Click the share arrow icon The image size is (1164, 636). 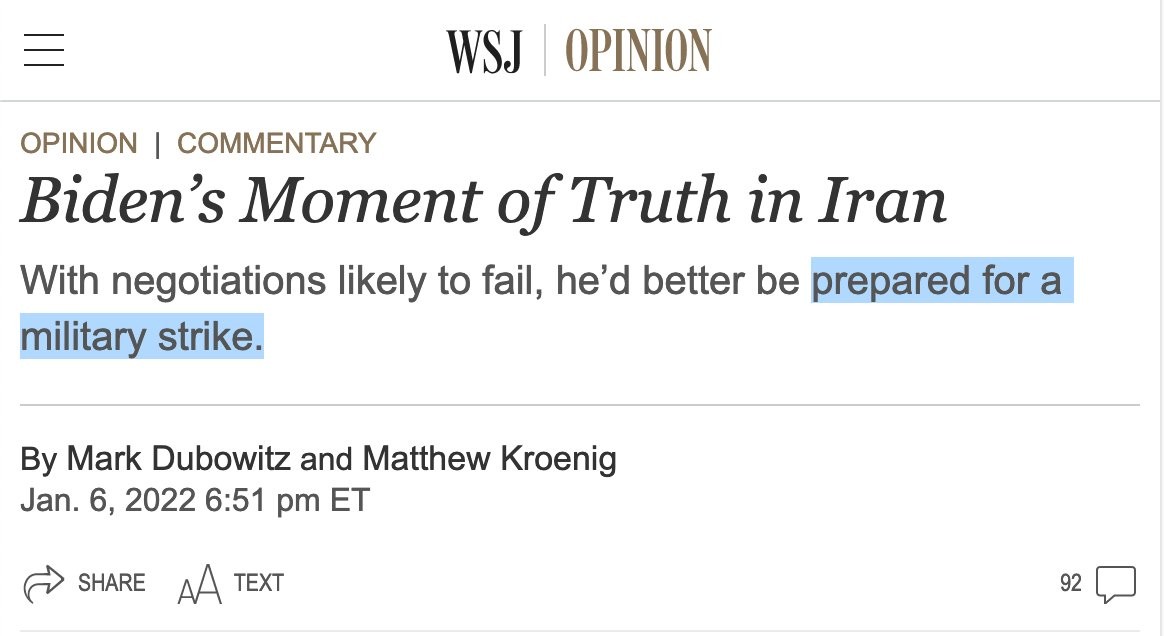pyautogui.click(x=42, y=584)
